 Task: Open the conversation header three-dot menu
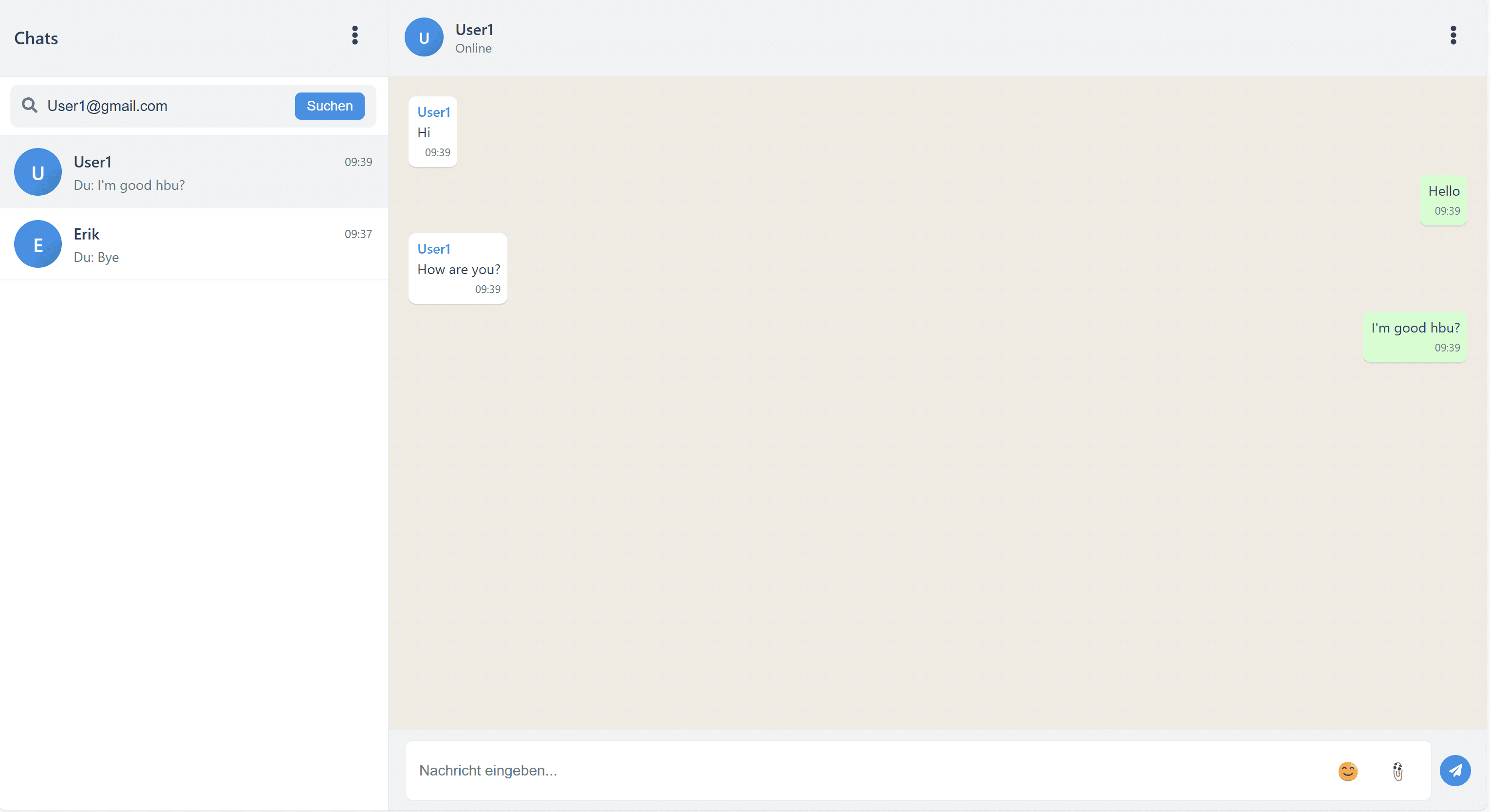coord(1453,36)
